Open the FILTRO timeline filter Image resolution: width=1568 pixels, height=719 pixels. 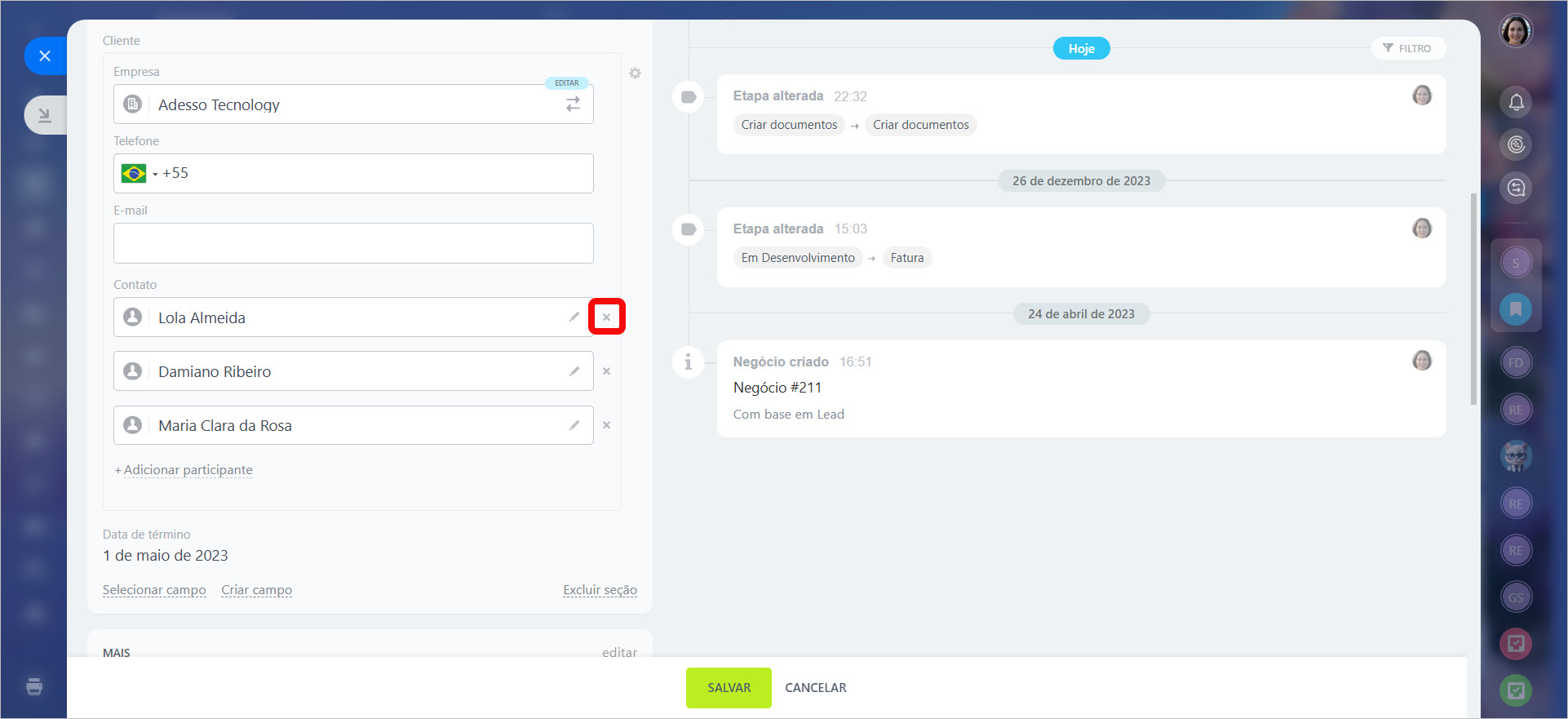[1408, 48]
